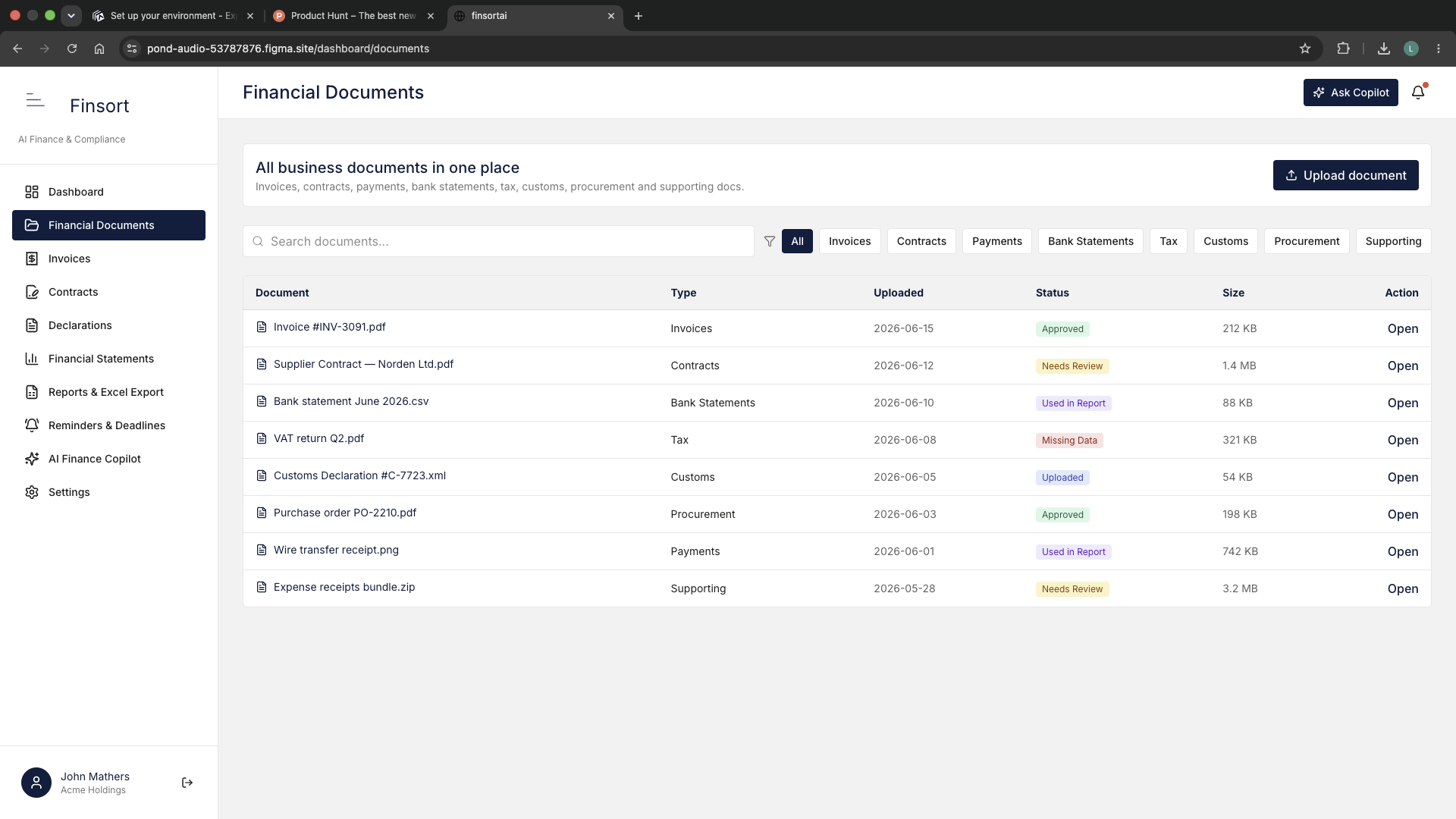Click the Dashboard grid icon in the sidebar
The height and width of the screenshot is (819, 1456).
[32, 192]
